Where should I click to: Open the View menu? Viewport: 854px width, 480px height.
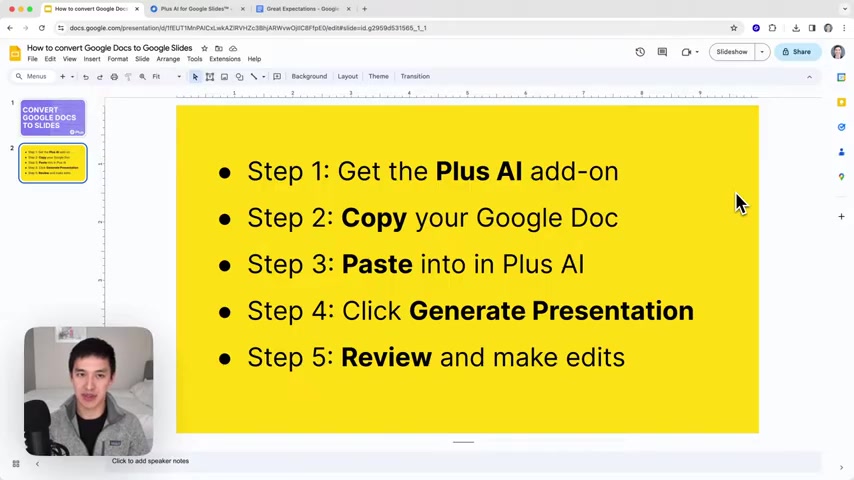(70, 59)
